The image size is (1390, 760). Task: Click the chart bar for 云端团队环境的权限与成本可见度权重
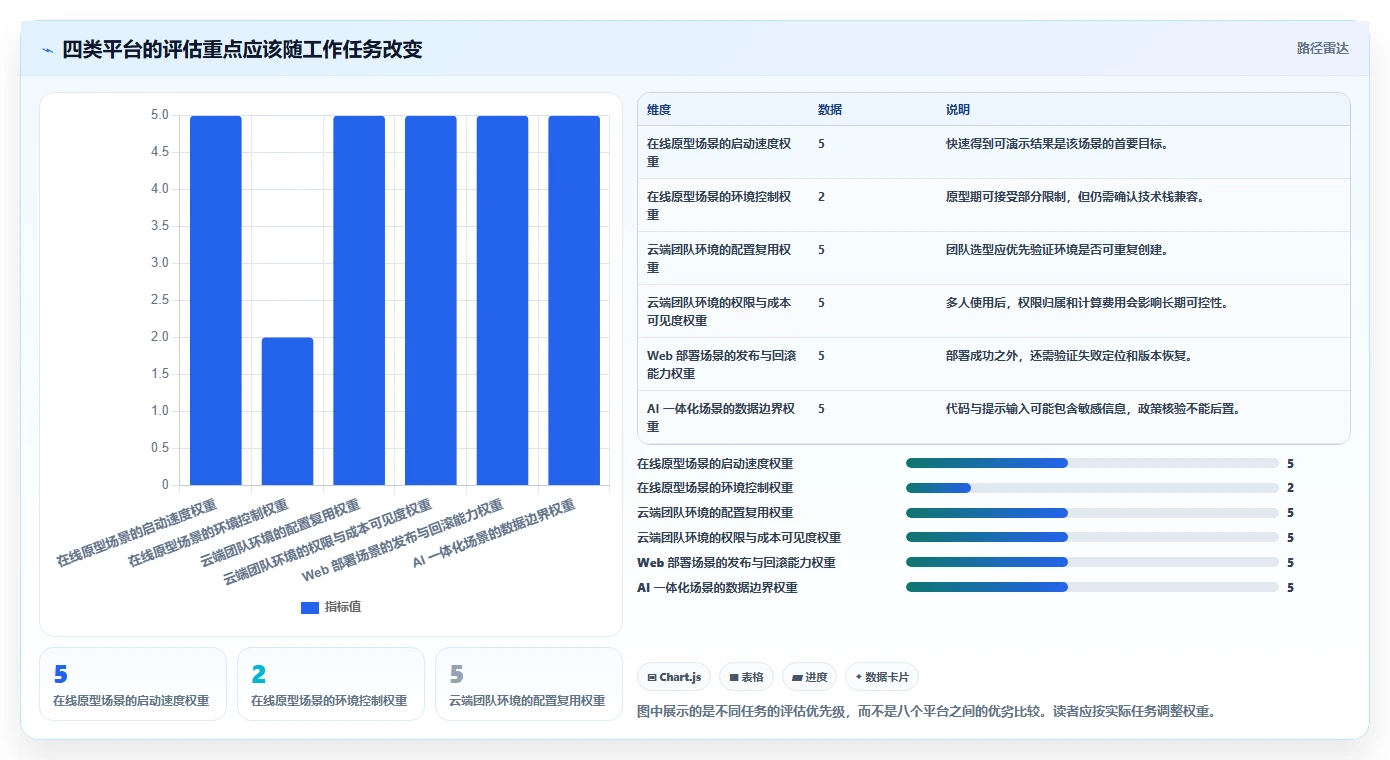pyautogui.click(x=431, y=300)
